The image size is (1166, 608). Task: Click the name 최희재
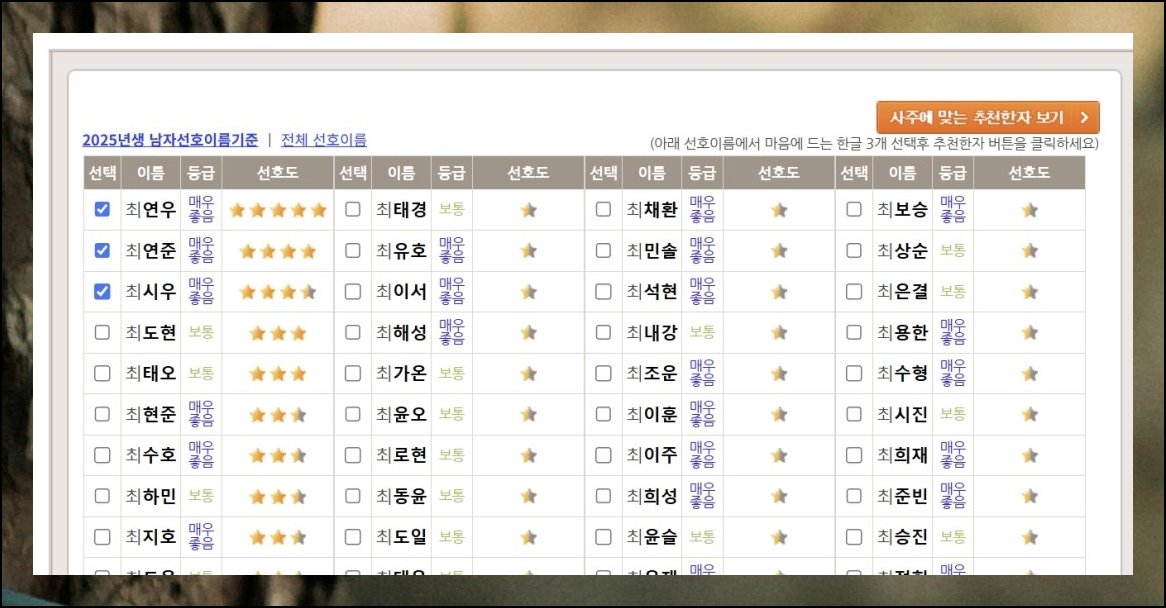[903, 455]
